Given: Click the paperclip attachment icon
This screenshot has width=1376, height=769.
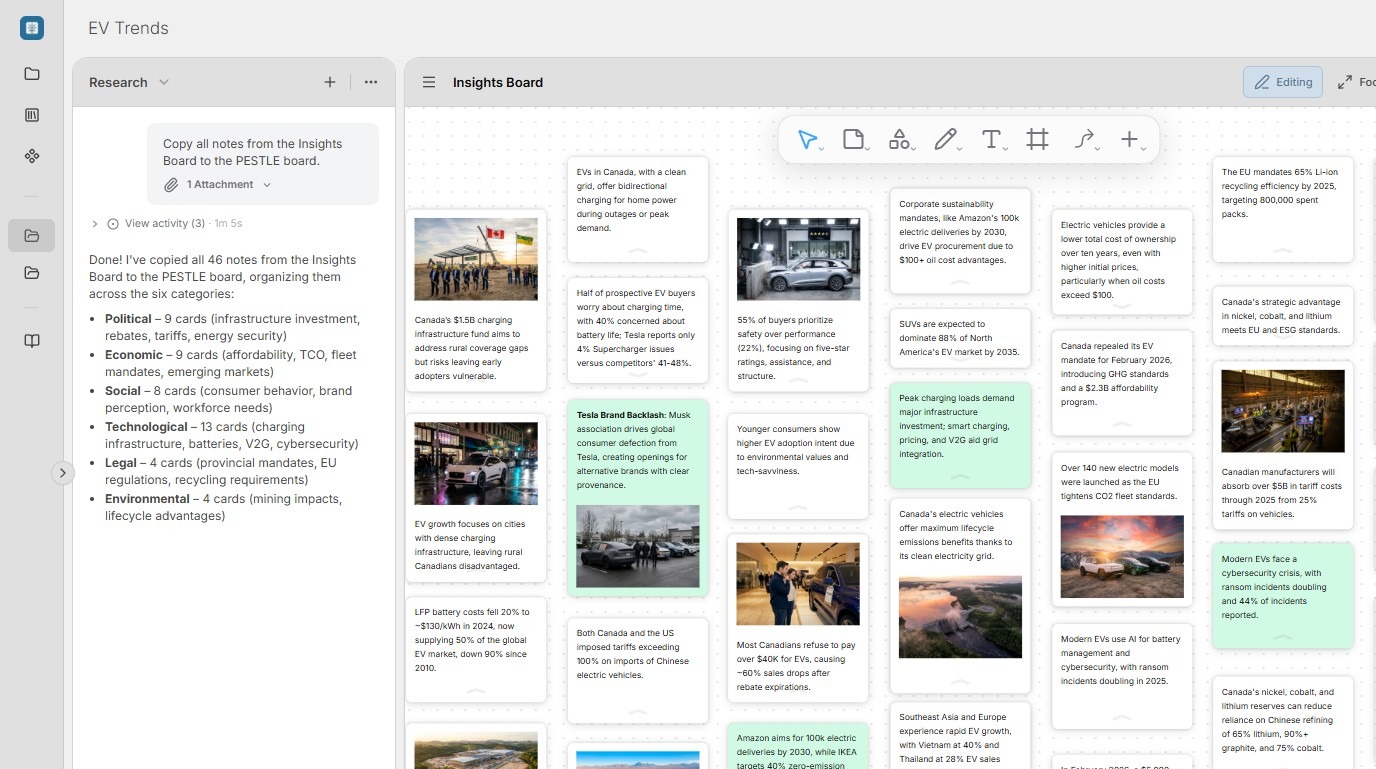Looking at the screenshot, I should click(x=172, y=185).
